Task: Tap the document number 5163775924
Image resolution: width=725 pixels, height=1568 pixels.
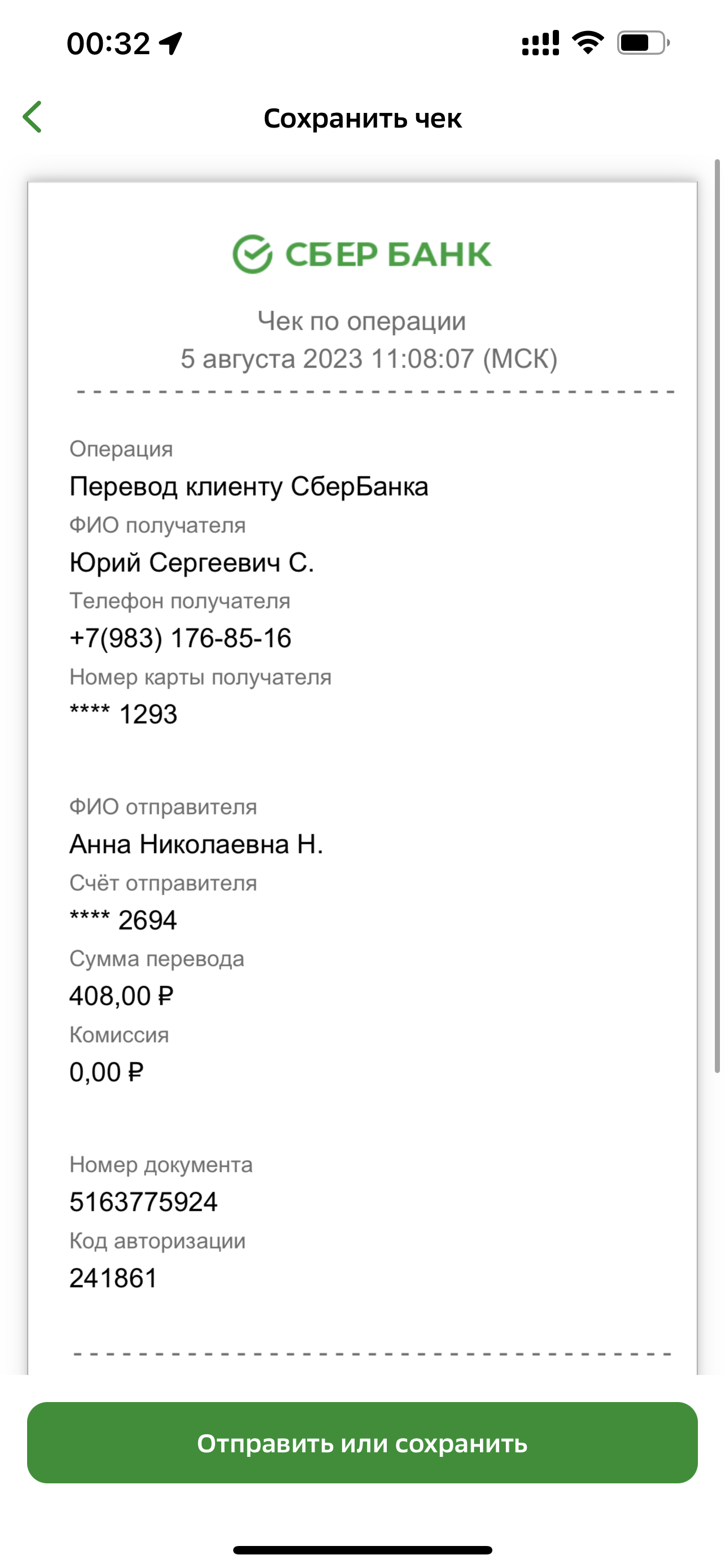Action: coord(143,1202)
